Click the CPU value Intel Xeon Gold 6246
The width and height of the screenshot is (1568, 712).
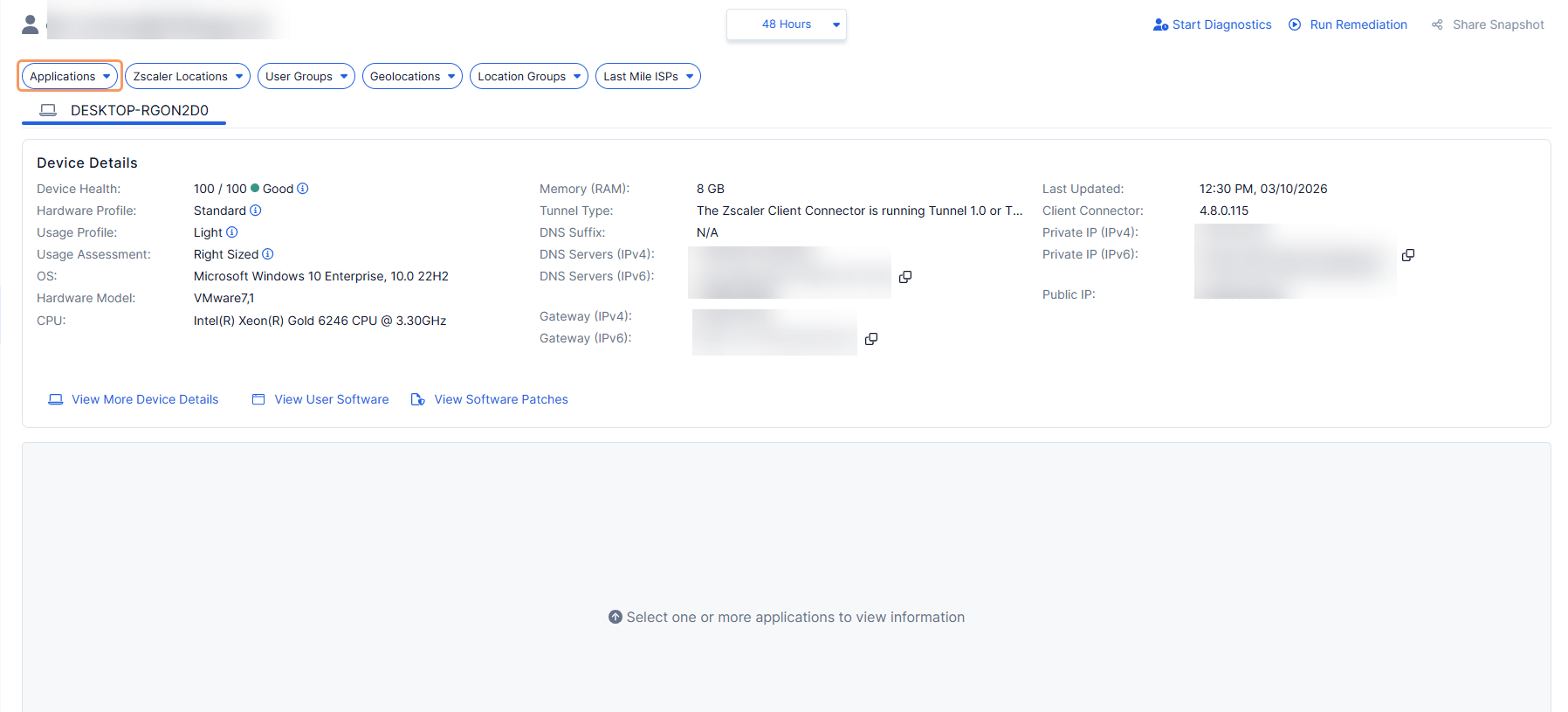point(320,321)
